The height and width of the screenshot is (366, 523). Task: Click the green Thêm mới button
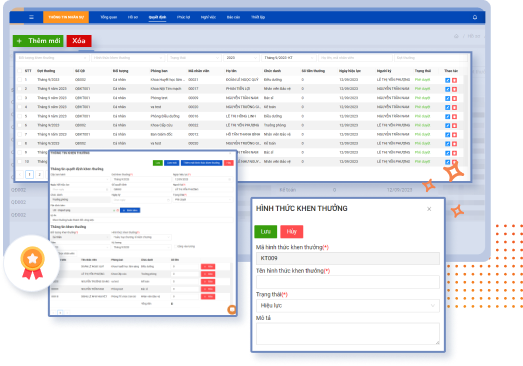[x=38, y=41]
